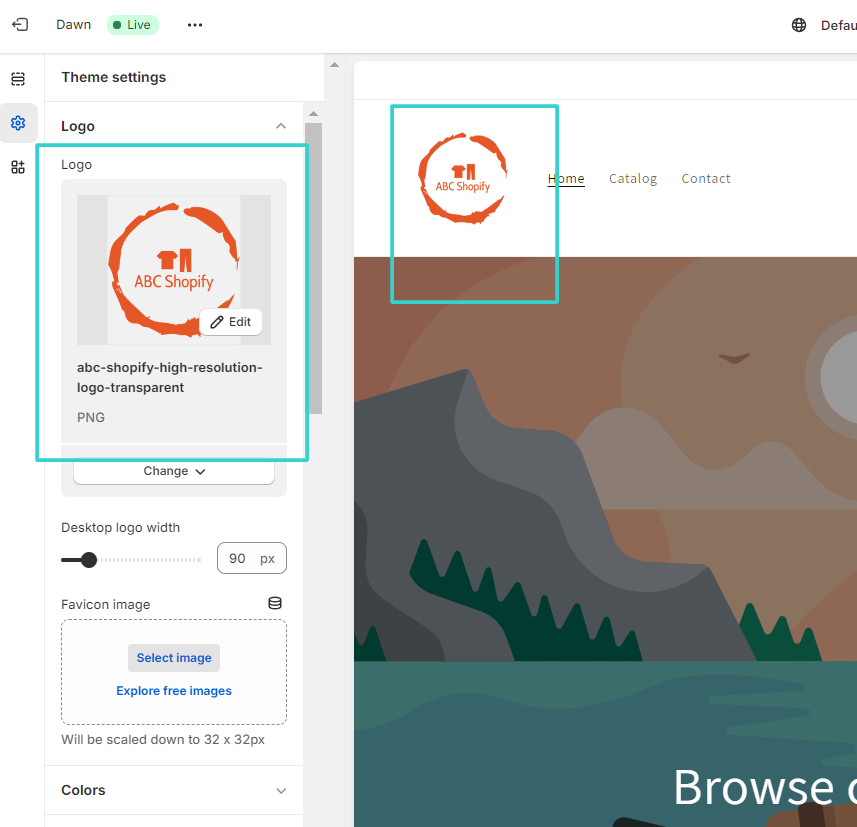Click the Live status badge
Image resolution: width=857 pixels, height=827 pixels.
click(x=132, y=24)
